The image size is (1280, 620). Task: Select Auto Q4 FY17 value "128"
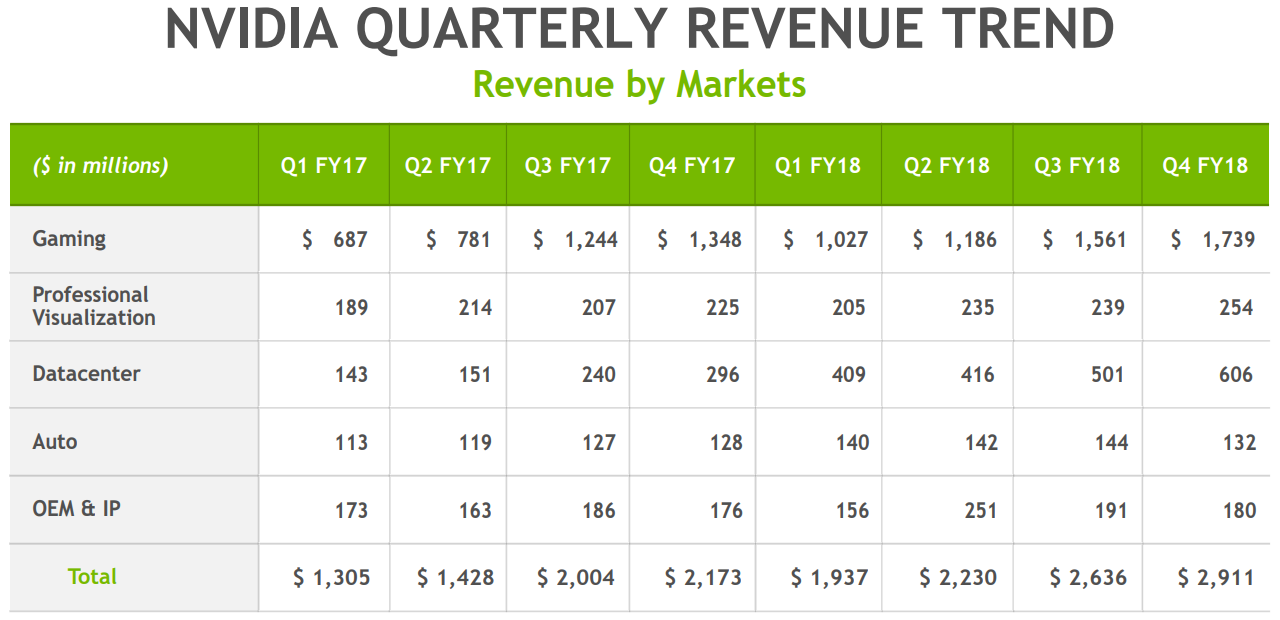click(x=726, y=443)
